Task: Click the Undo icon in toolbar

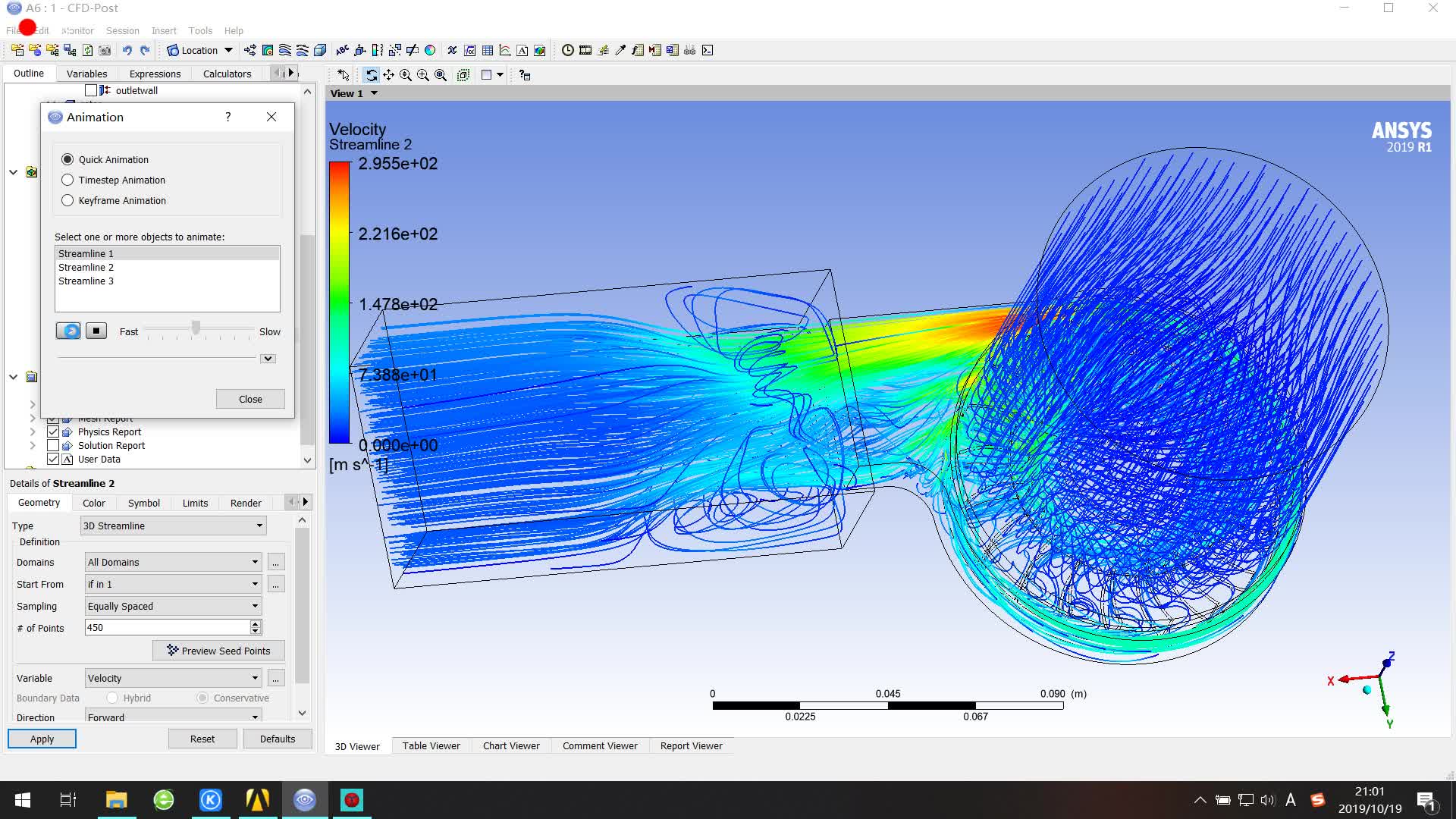Action: pyautogui.click(x=127, y=50)
